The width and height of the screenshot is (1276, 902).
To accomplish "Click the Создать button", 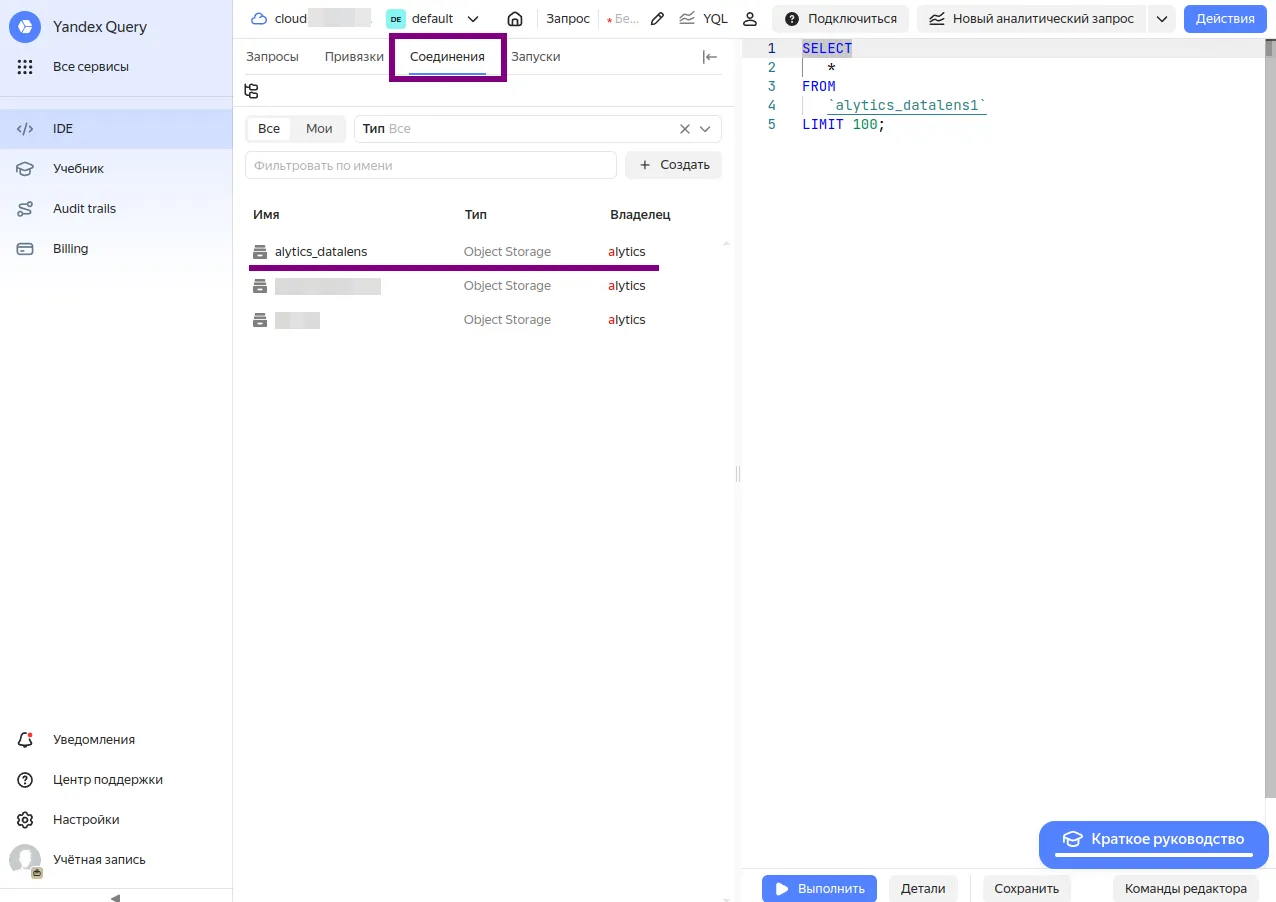I will pos(673,165).
